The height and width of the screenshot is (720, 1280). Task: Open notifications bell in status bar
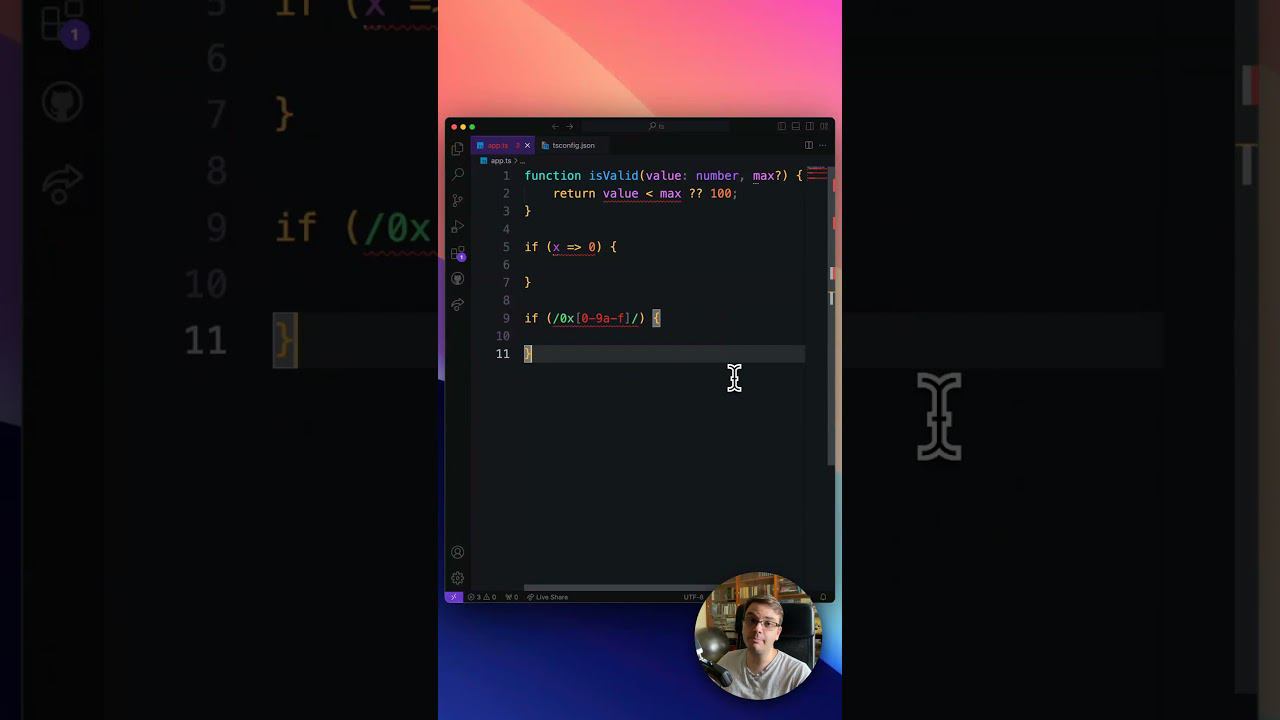click(x=823, y=597)
